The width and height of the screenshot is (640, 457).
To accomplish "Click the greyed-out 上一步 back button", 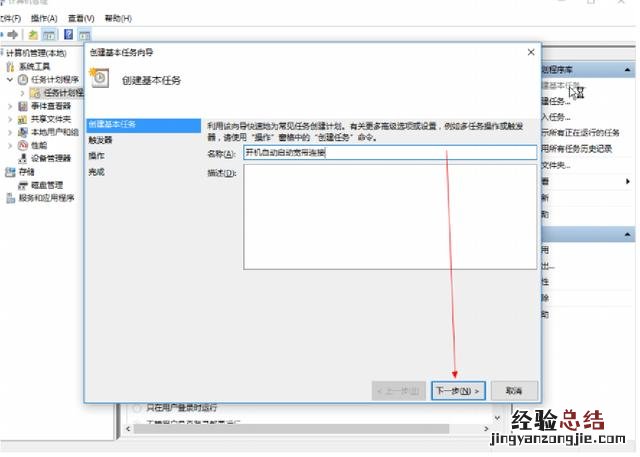I will tap(398, 391).
